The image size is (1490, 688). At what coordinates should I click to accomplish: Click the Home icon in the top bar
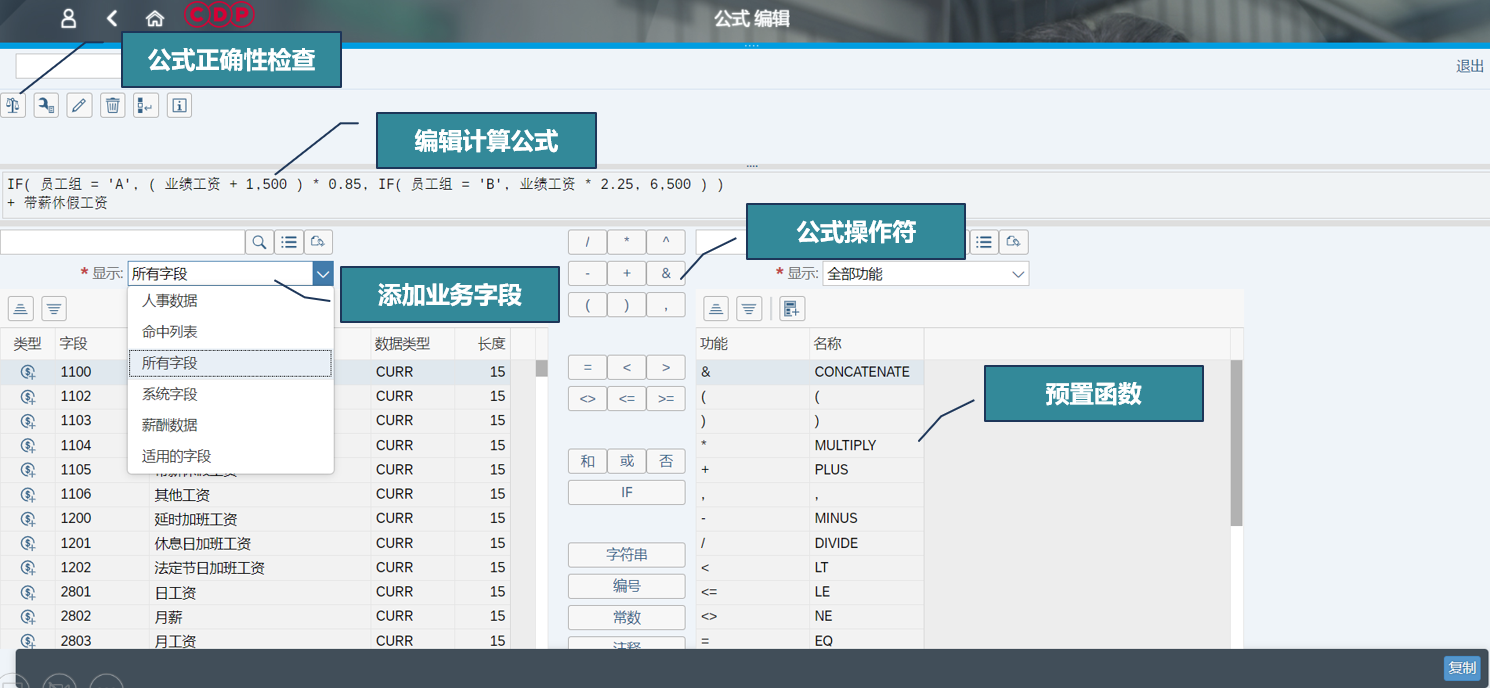tap(154, 17)
